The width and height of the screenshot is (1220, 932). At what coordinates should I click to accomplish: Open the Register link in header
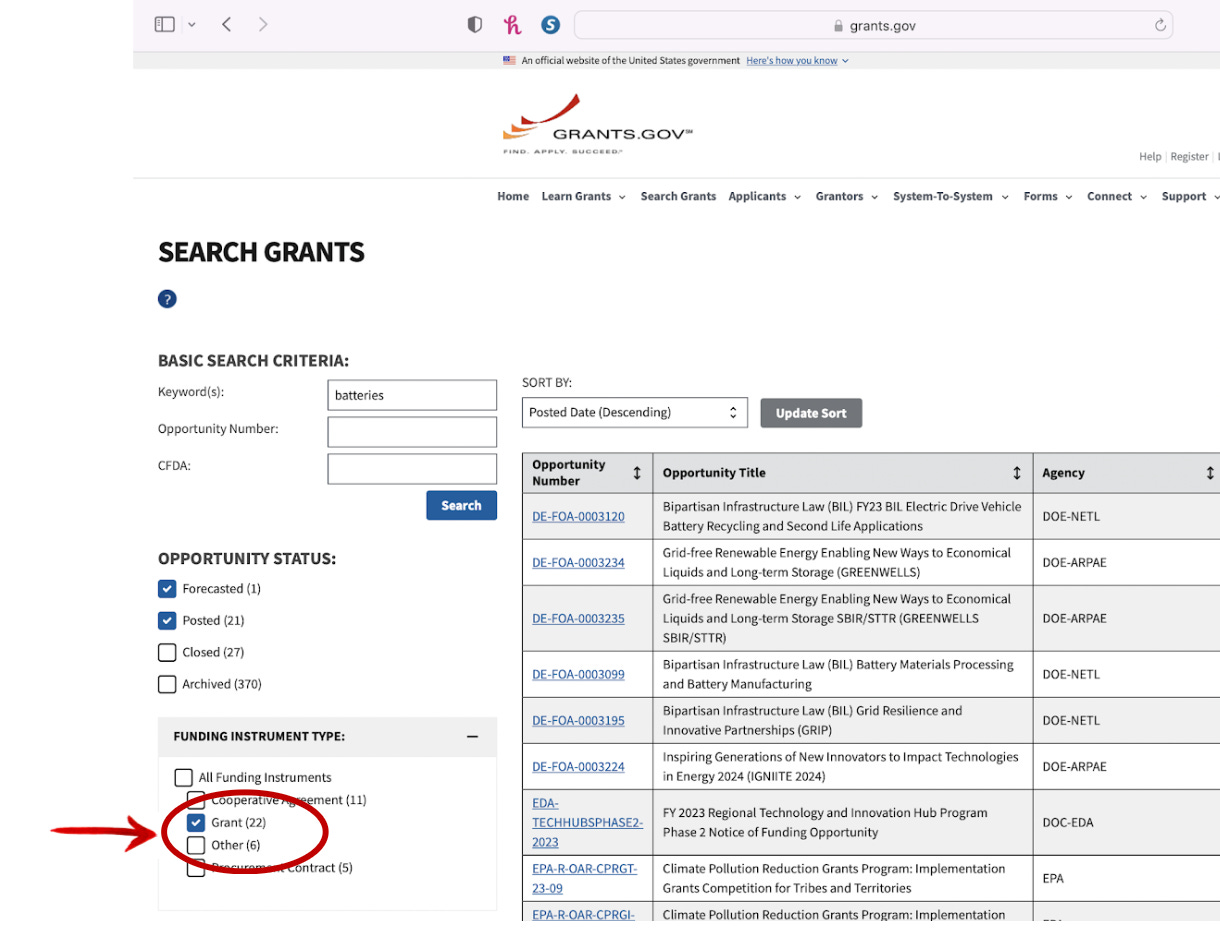[1189, 157]
